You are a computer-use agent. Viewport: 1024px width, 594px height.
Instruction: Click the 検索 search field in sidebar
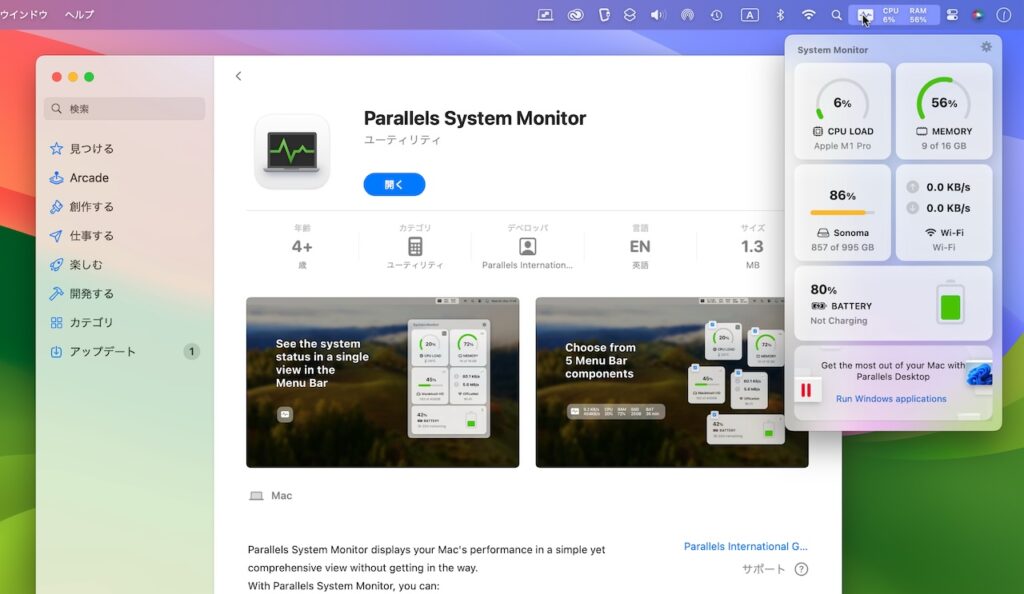[124, 108]
